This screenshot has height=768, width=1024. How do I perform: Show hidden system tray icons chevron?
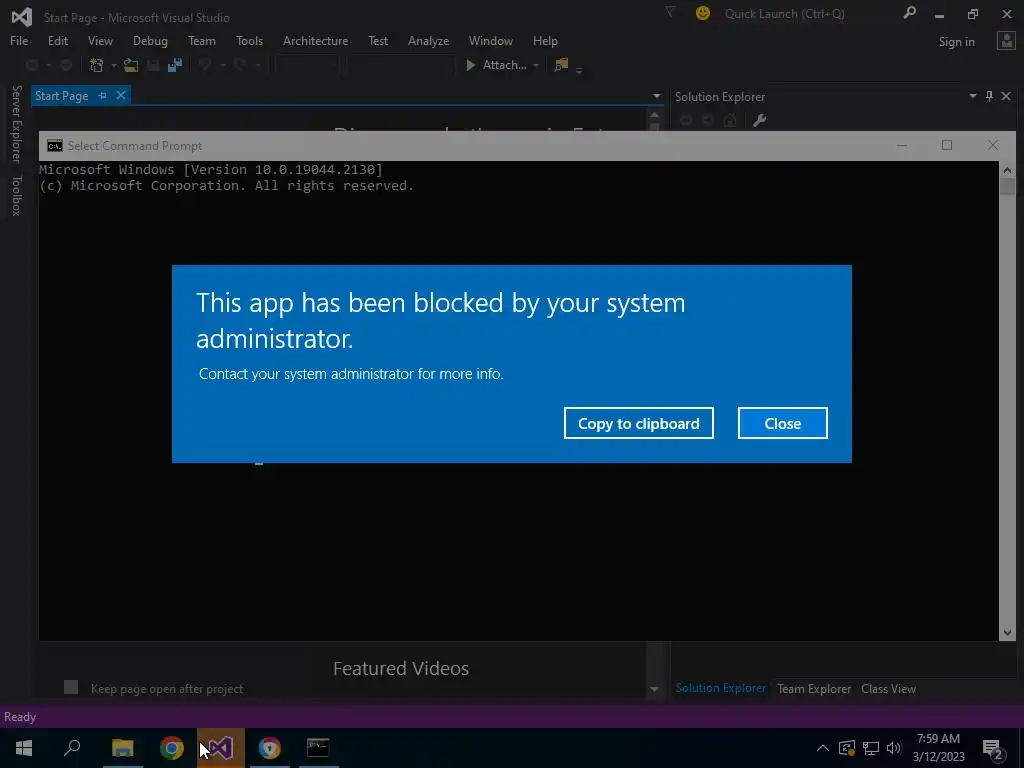click(x=823, y=748)
